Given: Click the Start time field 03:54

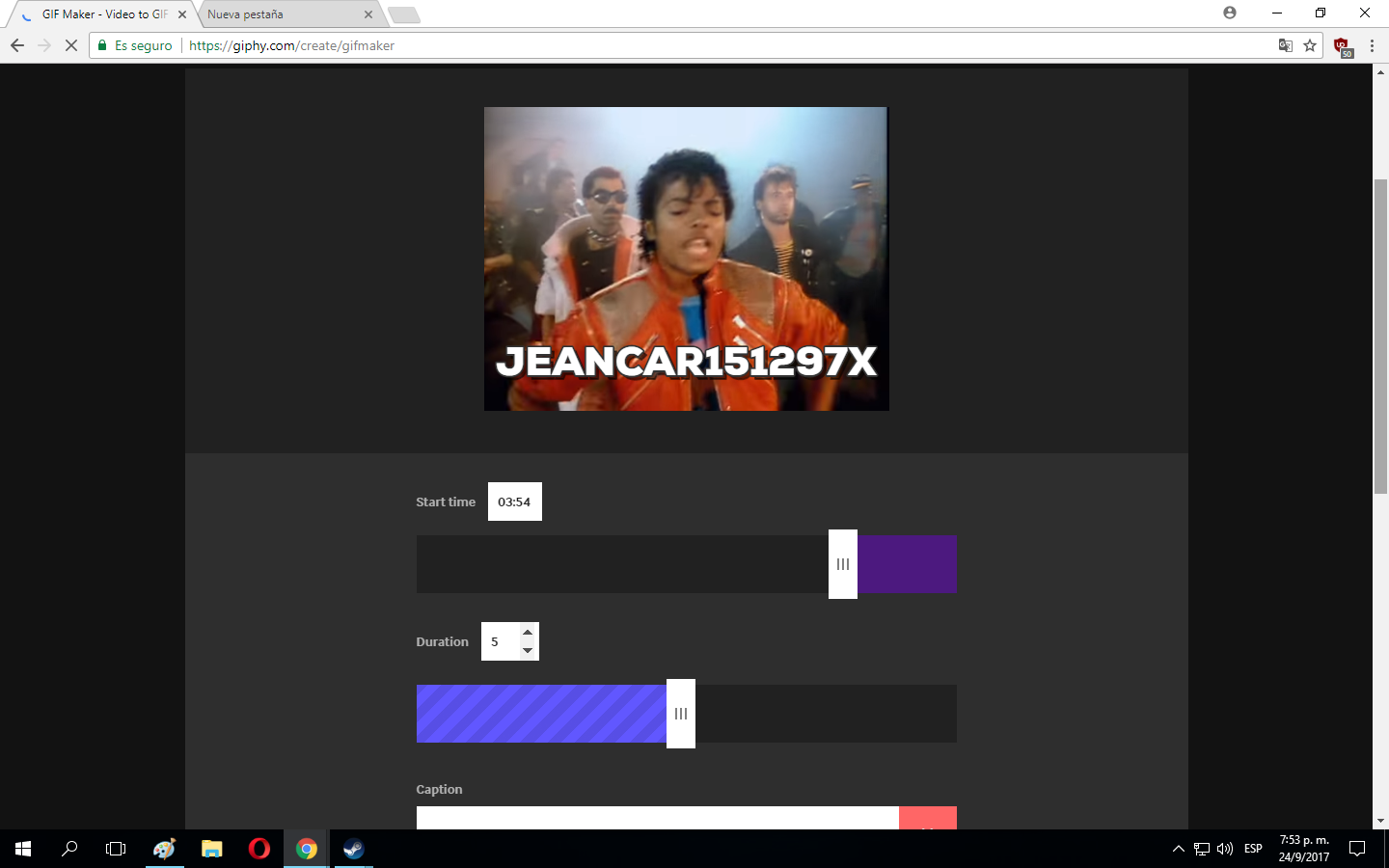Looking at the screenshot, I should tap(515, 502).
